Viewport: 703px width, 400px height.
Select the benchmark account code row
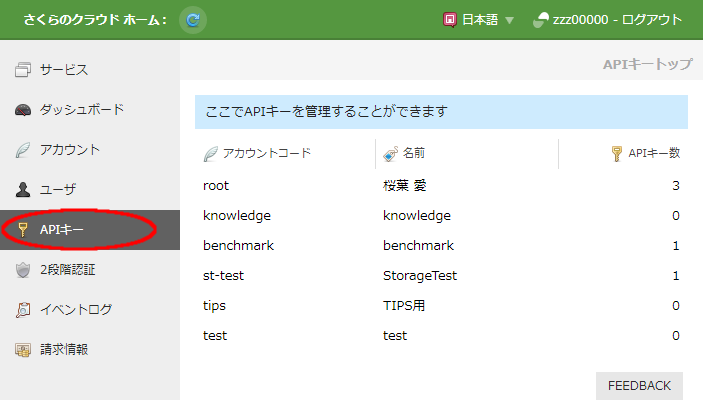238,246
